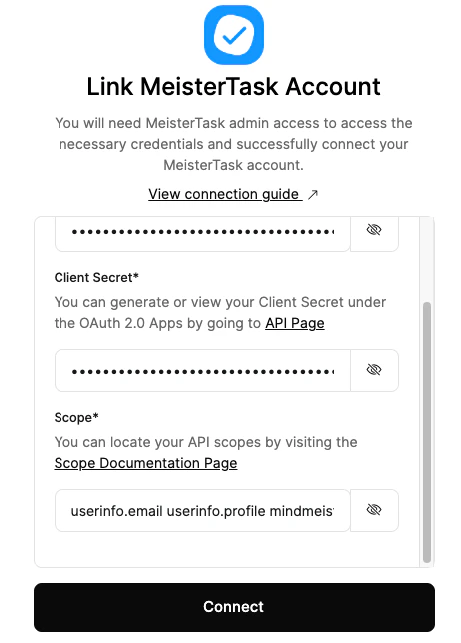Open the Scope Documentation Page link
The height and width of the screenshot is (643, 461).
(146, 463)
